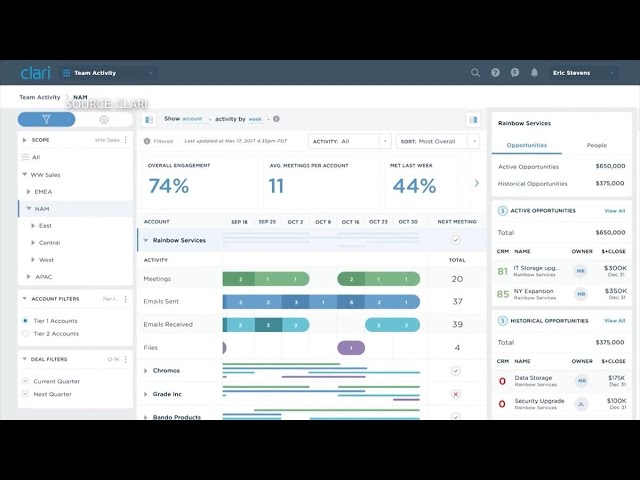Select the Tier 2 Accounts radio button
Viewport: 640px width, 480px height.
click(25, 333)
